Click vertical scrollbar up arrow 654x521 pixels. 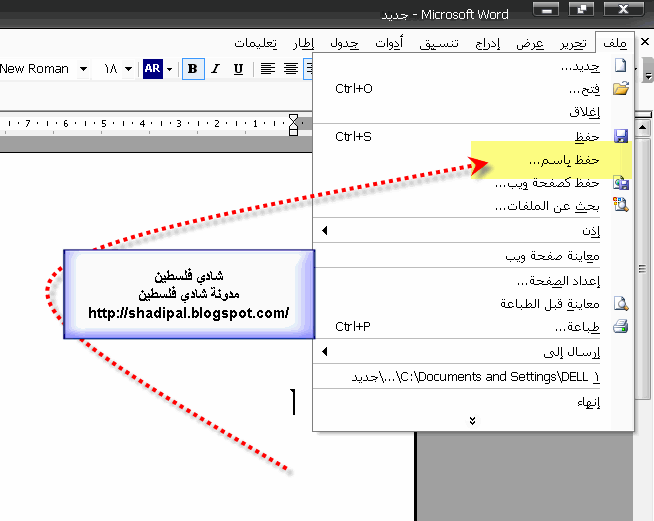pos(642,127)
